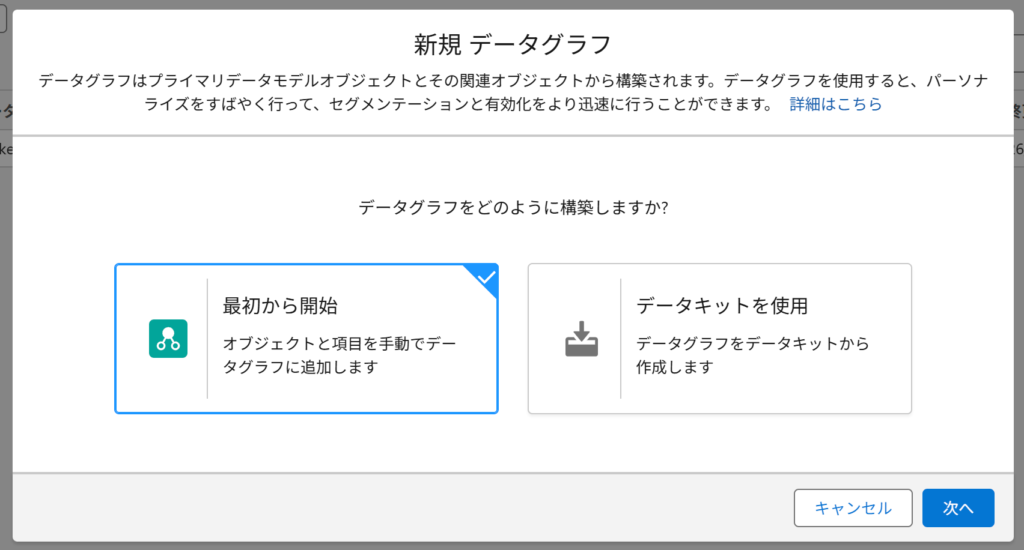The height and width of the screenshot is (550, 1024).
Task: Click the divider line inside データキットを使用 card
Action: (620, 338)
